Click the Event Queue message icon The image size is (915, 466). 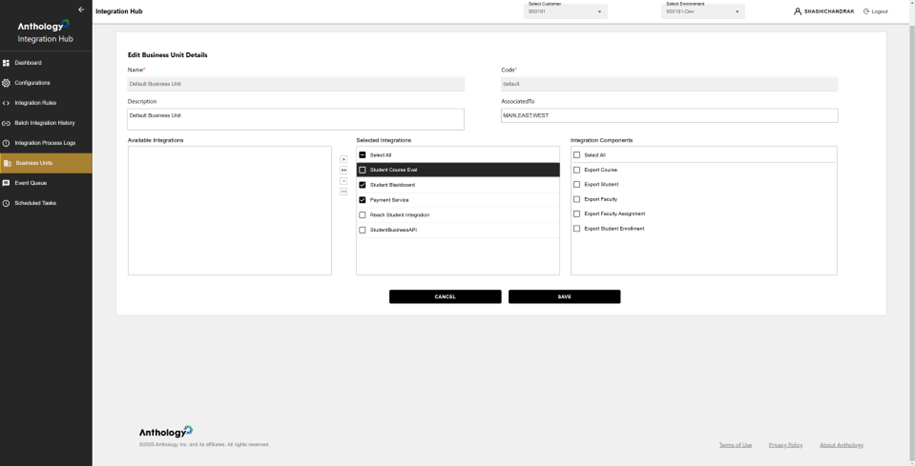coord(6,183)
